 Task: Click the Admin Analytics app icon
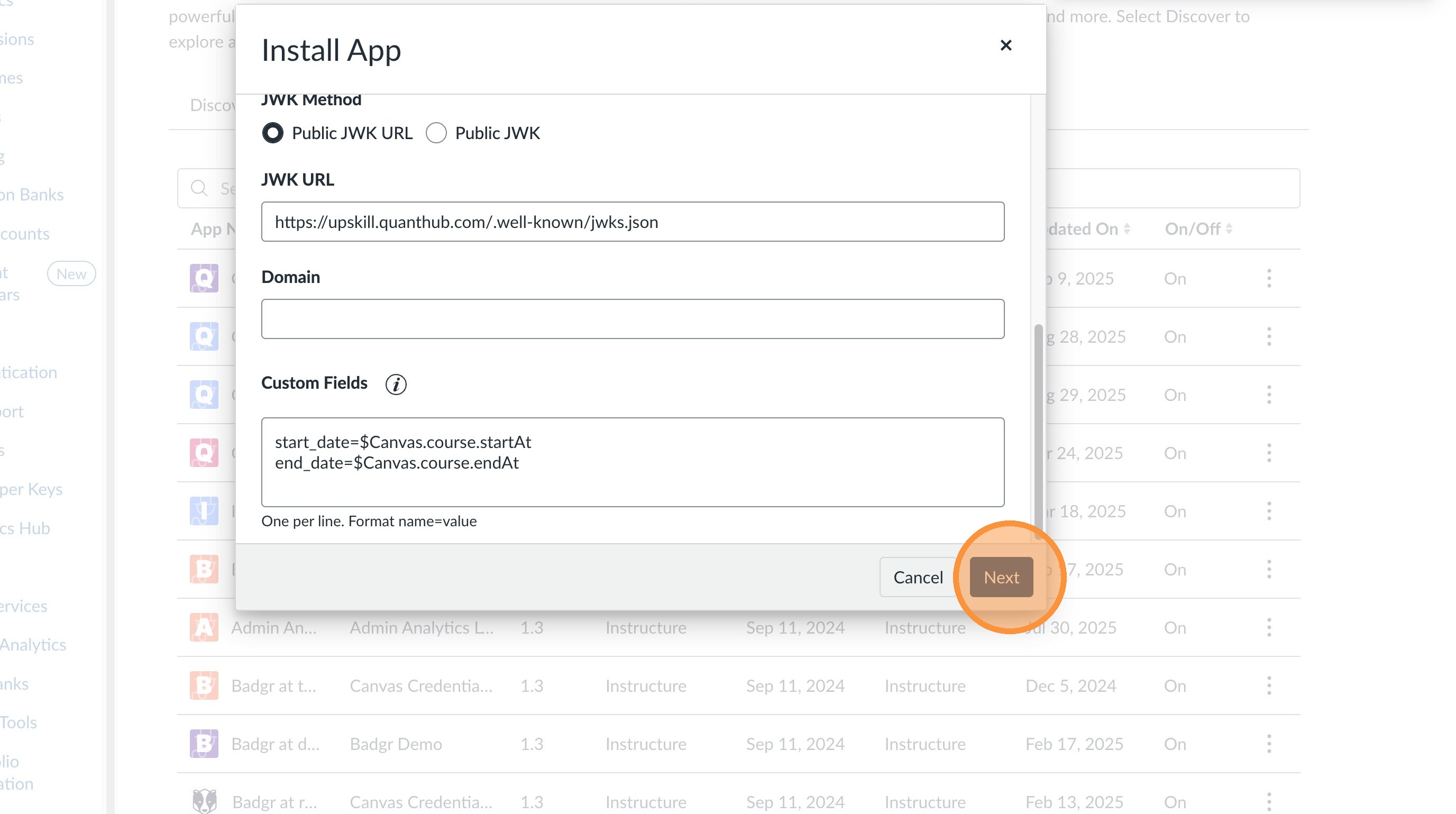tap(204, 627)
